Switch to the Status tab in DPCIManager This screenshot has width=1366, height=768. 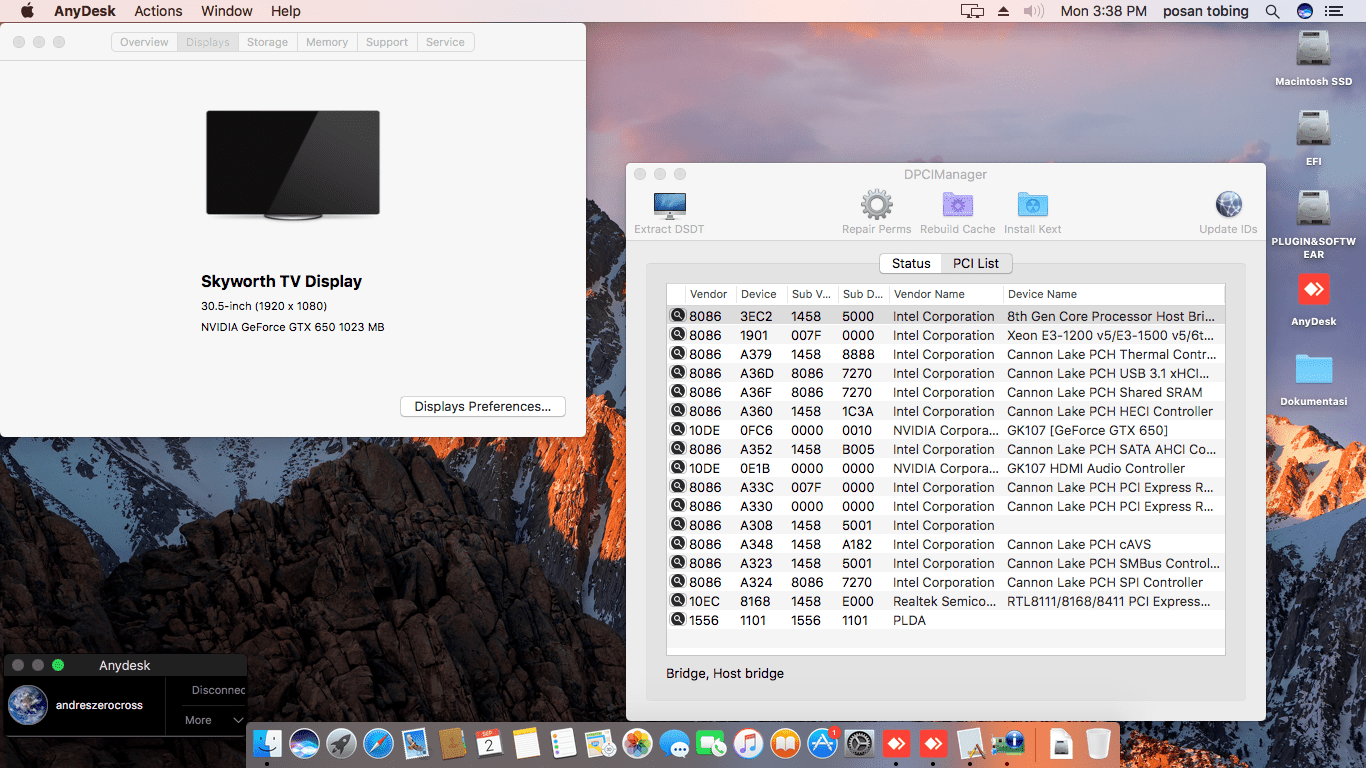pos(911,263)
